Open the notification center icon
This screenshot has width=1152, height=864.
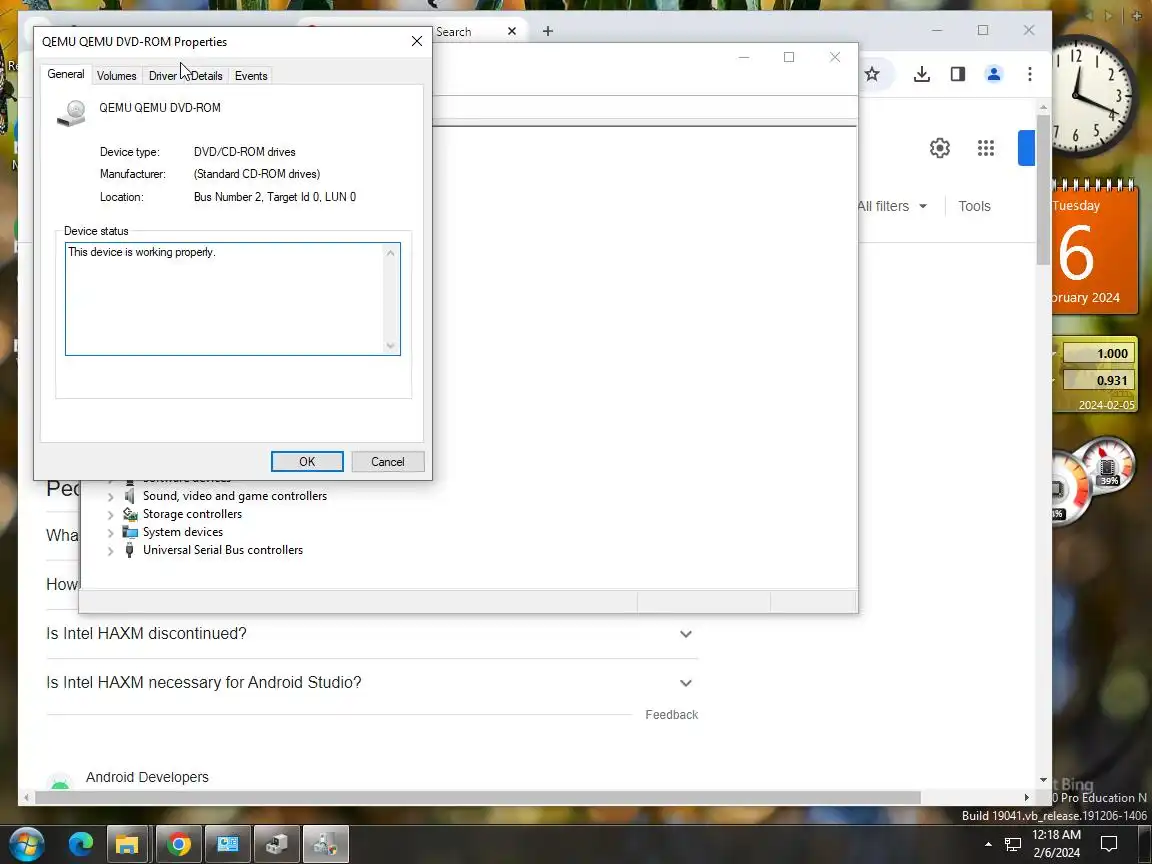pos(1109,844)
